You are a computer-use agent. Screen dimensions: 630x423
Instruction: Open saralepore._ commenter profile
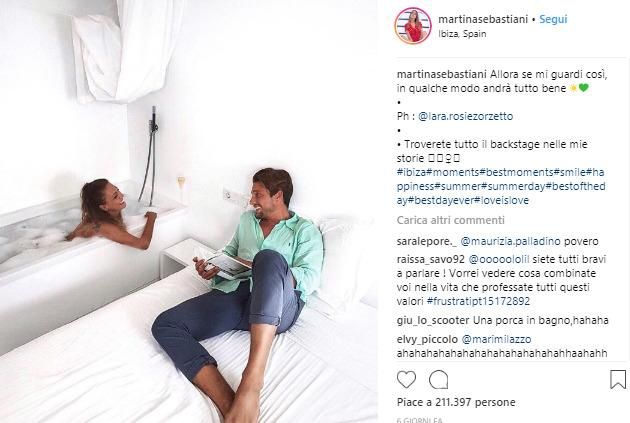pos(427,241)
